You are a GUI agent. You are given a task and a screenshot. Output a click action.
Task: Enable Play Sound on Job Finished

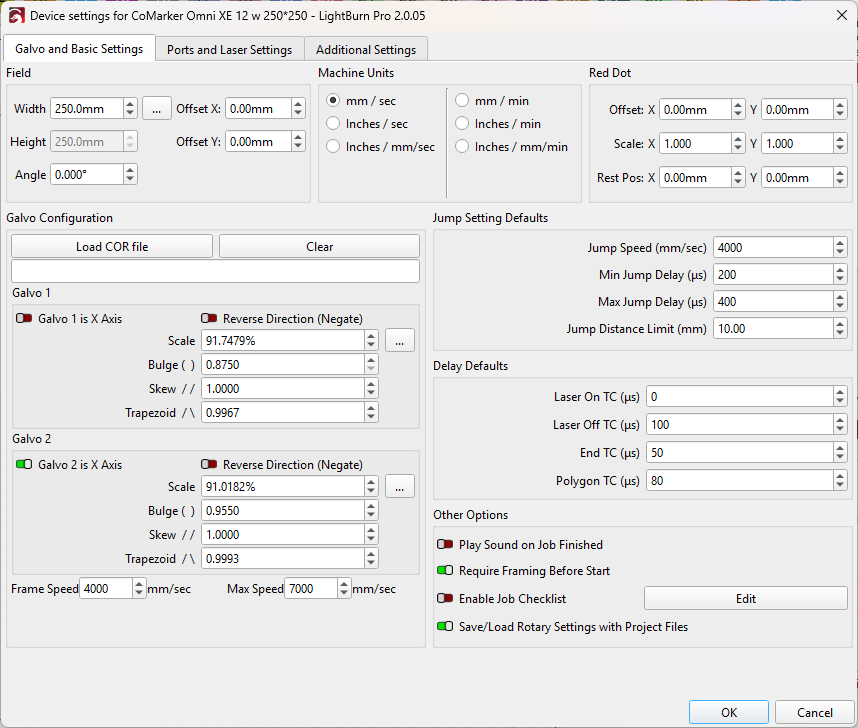[445, 545]
